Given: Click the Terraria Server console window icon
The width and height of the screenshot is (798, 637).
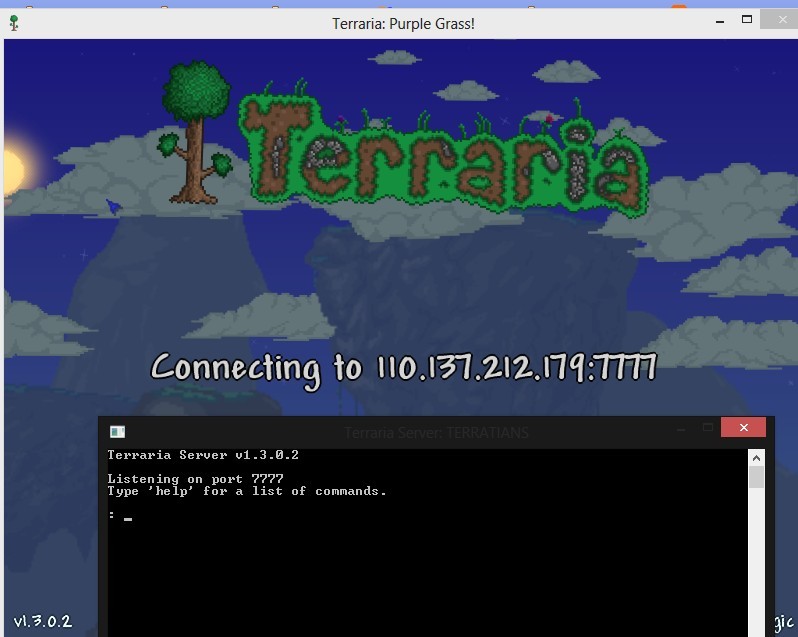Looking at the screenshot, I should tap(118, 432).
